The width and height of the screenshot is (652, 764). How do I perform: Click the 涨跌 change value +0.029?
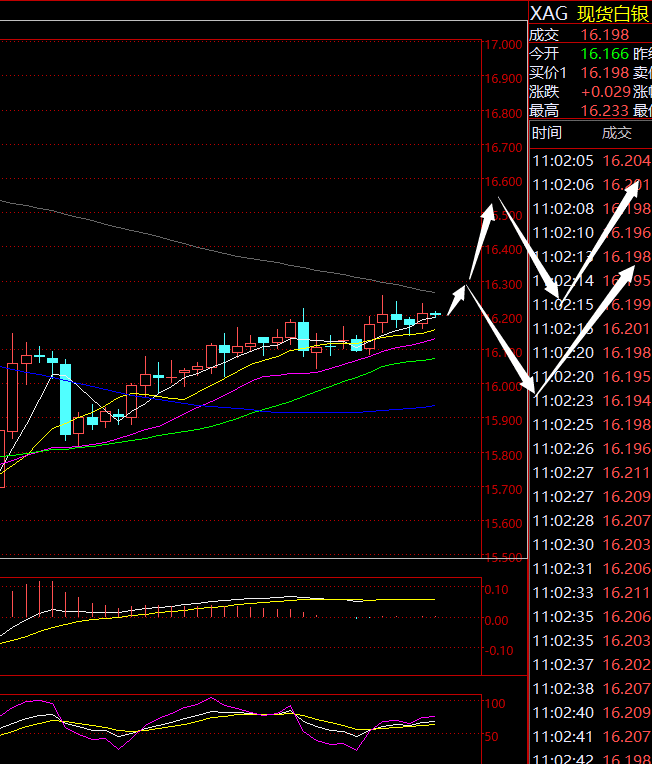(604, 91)
